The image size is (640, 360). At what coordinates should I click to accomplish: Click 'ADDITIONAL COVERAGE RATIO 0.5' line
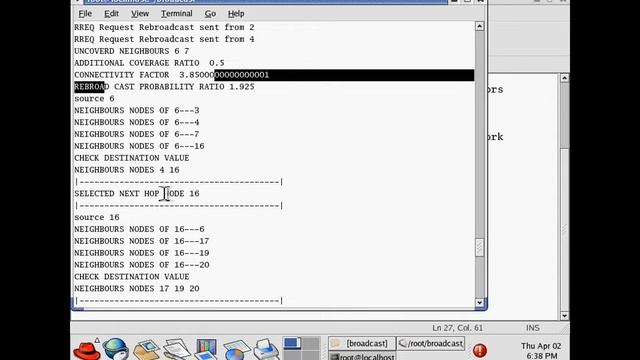click(149, 63)
